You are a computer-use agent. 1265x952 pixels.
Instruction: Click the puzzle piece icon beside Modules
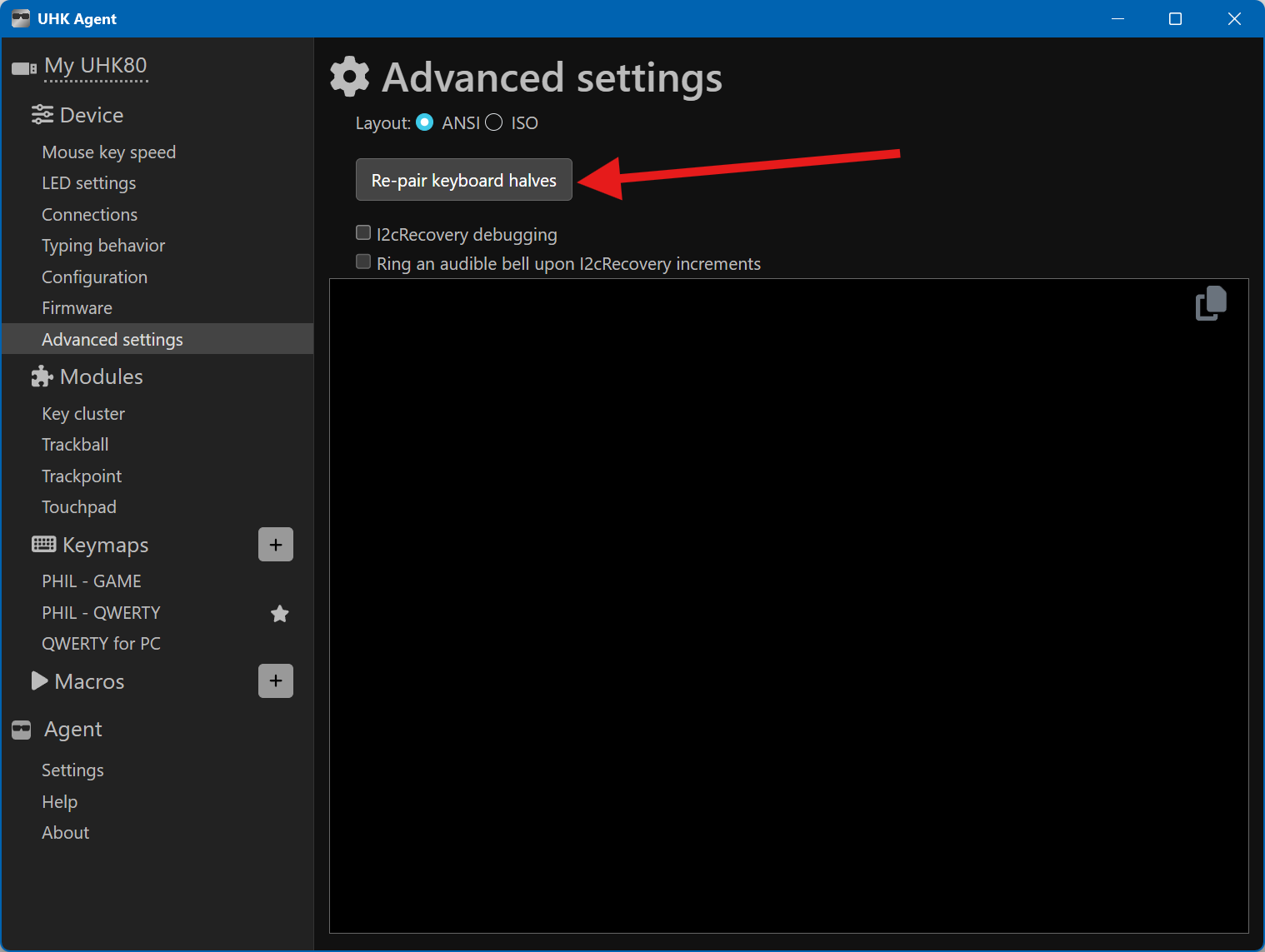[42, 376]
